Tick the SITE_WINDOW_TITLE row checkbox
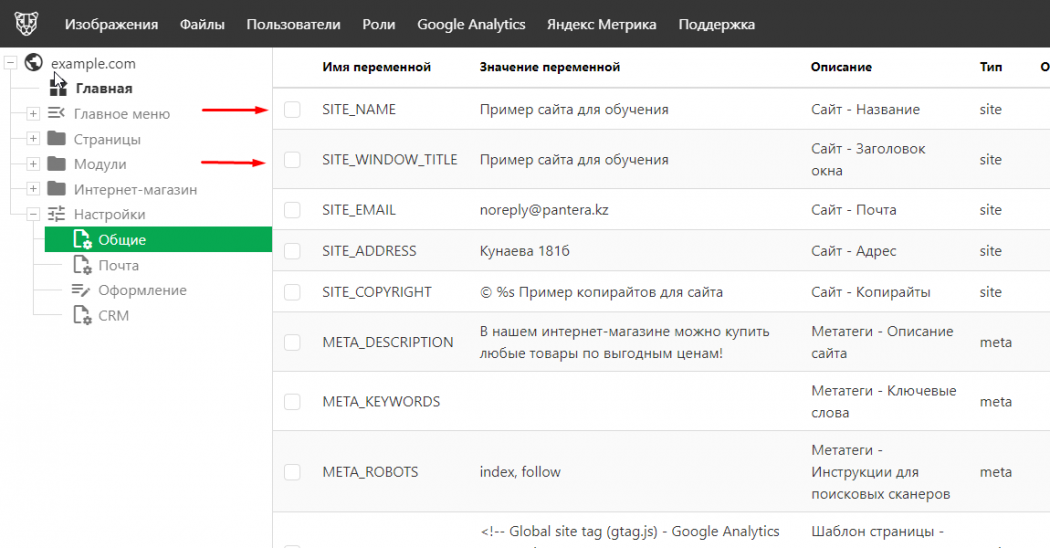 pos(292,160)
